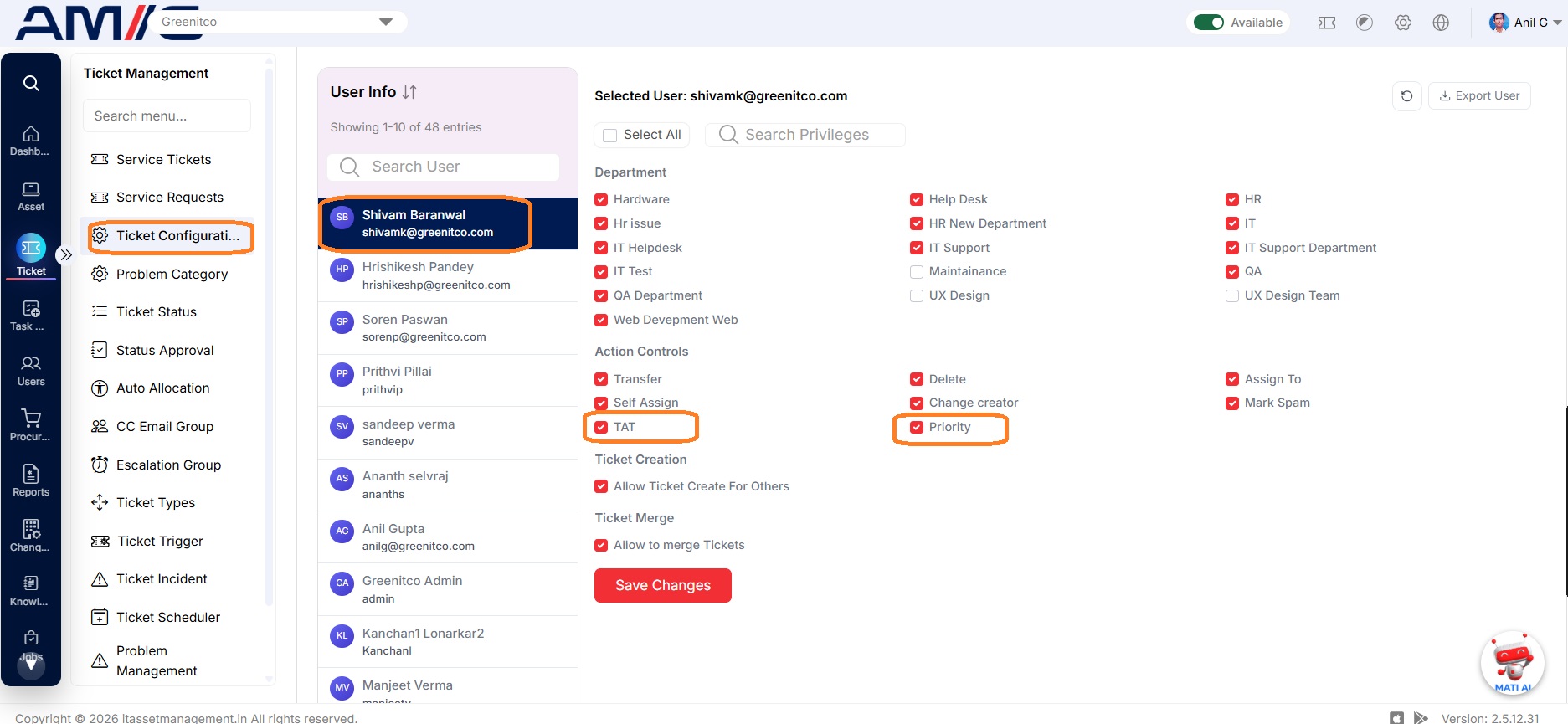Open the Change module icon
The height and width of the screenshot is (724, 1568).
pyautogui.click(x=31, y=536)
